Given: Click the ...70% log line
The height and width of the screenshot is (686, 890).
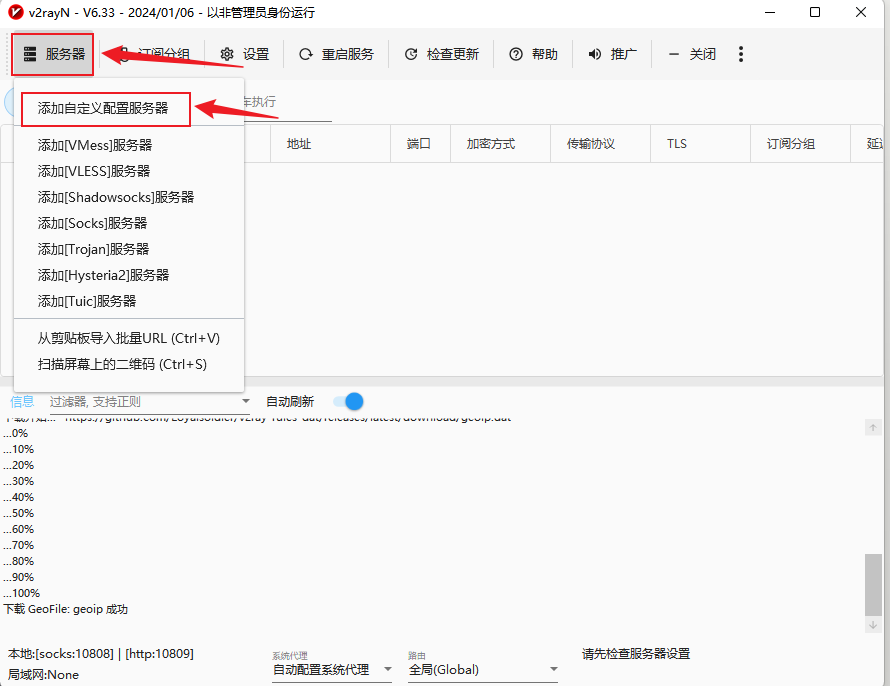Looking at the screenshot, I should click(19, 545).
